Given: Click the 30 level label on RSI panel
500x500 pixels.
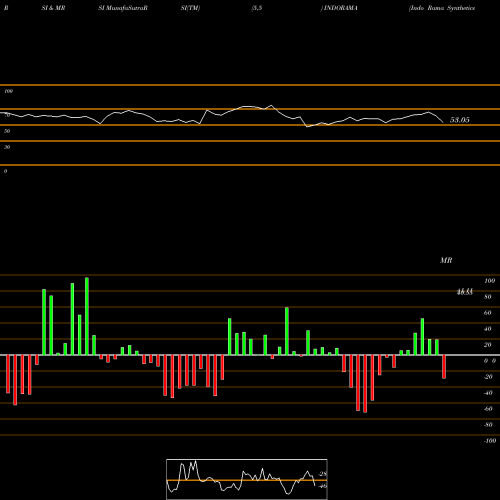Looking at the screenshot, I should point(7,147).
